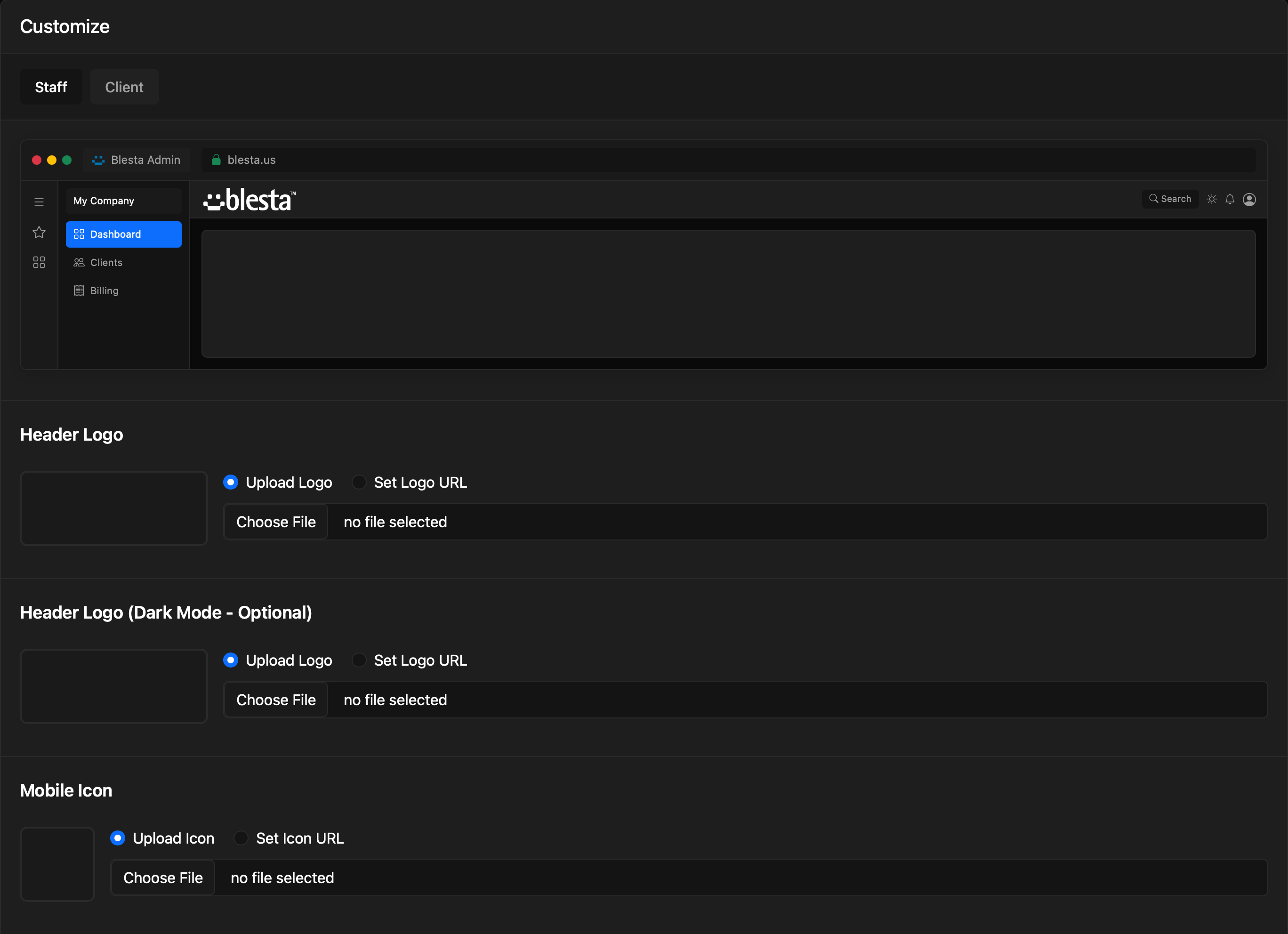Click the Header Logo (Dark Mode - Optional) heading
The width and height of the screenshot is (1288, 934).
pos(166,612)
